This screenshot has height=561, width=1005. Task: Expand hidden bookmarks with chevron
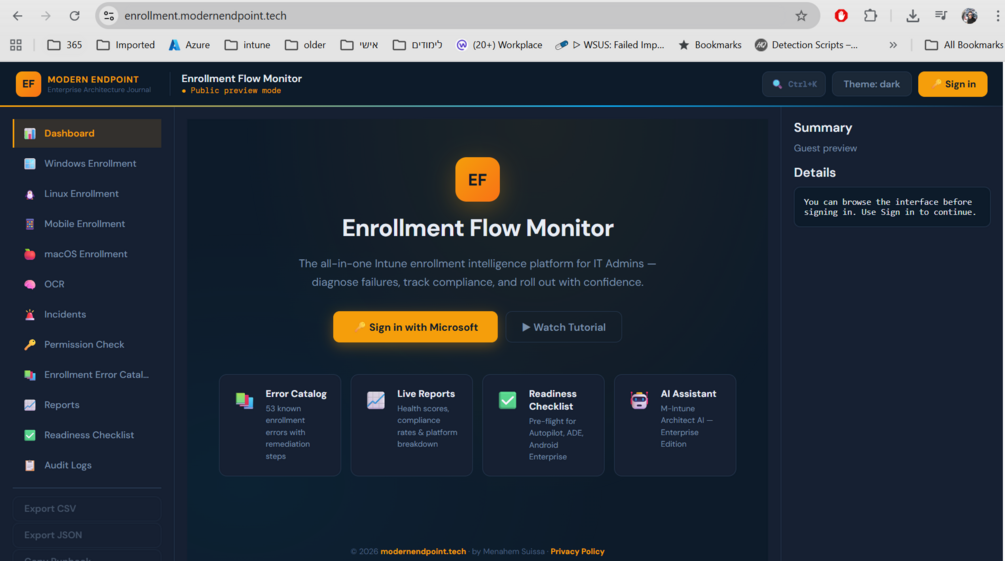(x=893, y=45)
